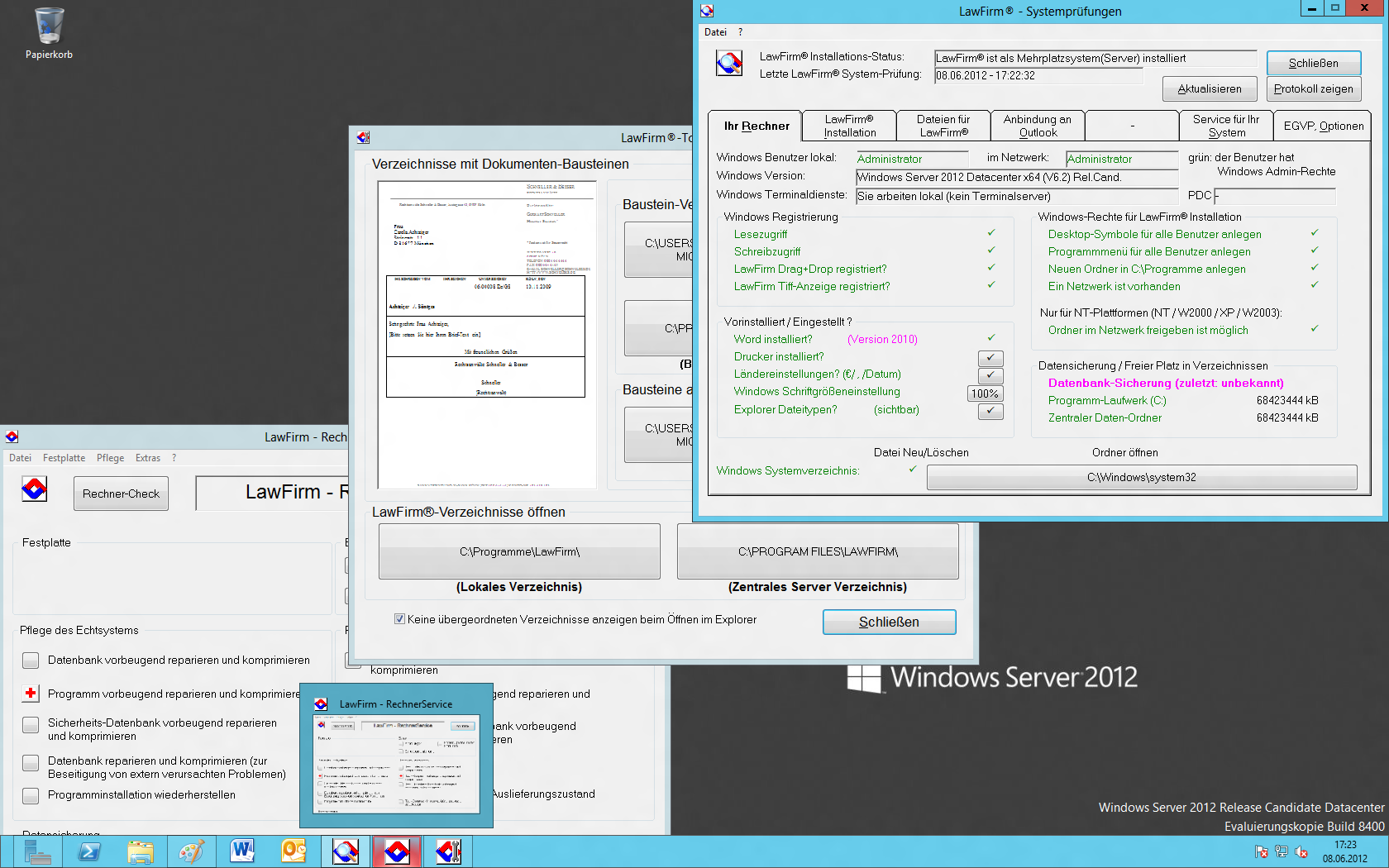Image resolution: width=1389 pixels, height=868 pixels.
Task: Open Server Manager from the taskbar
Action: pyautogui.click(x=37, y=851)
